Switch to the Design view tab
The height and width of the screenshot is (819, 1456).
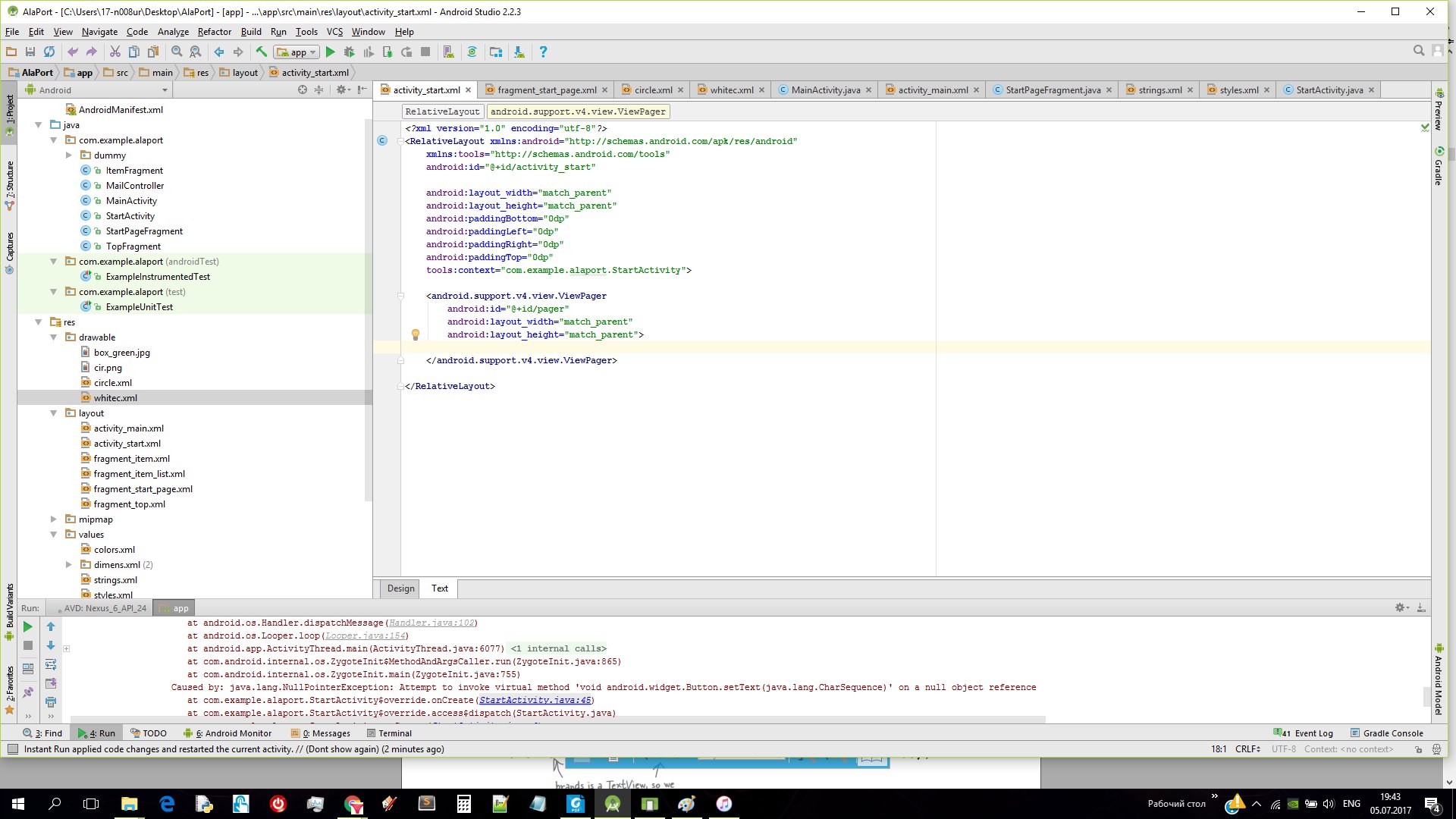[400, 588]
